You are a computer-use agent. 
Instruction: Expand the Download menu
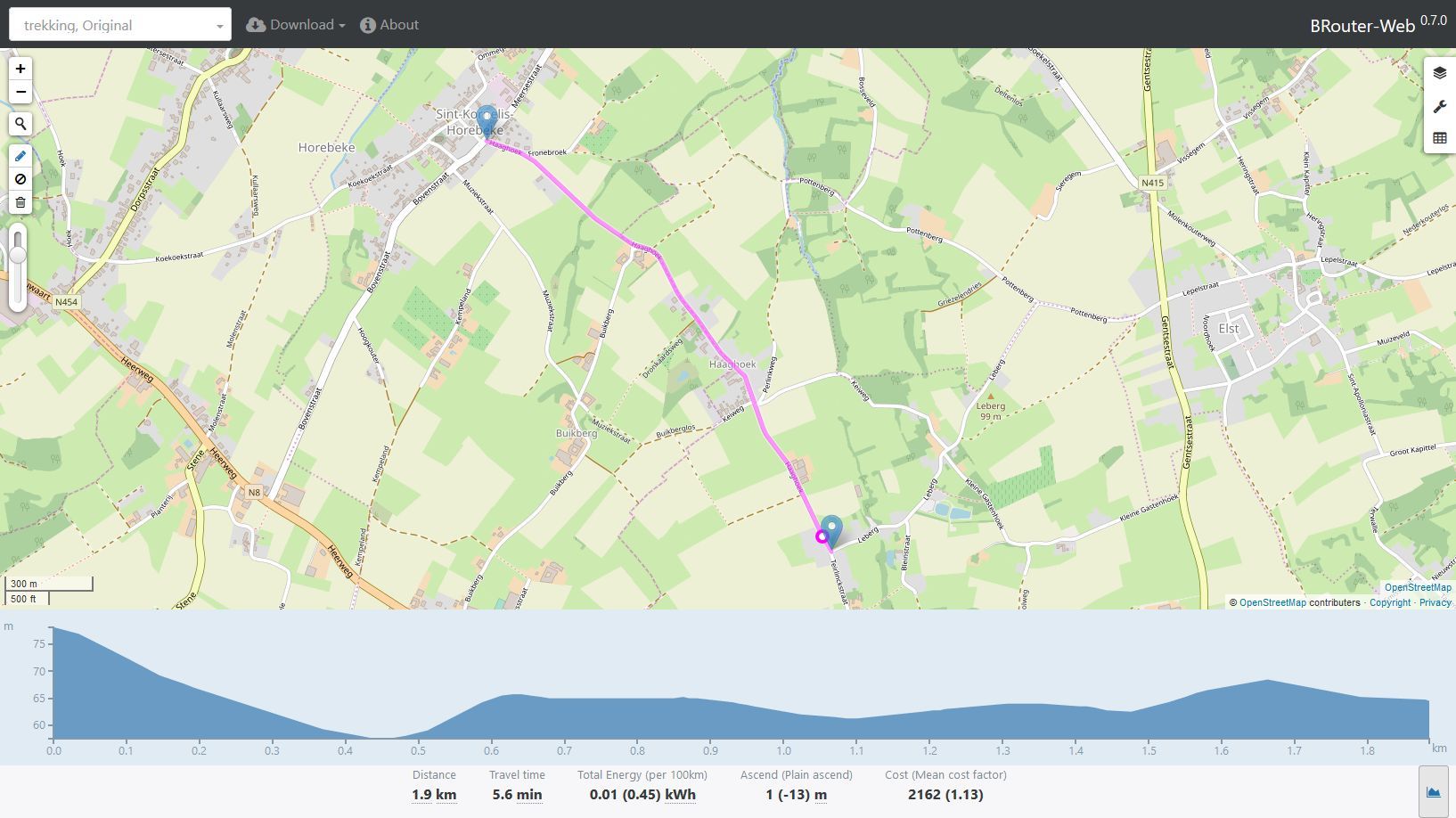[x=295, y=25]
